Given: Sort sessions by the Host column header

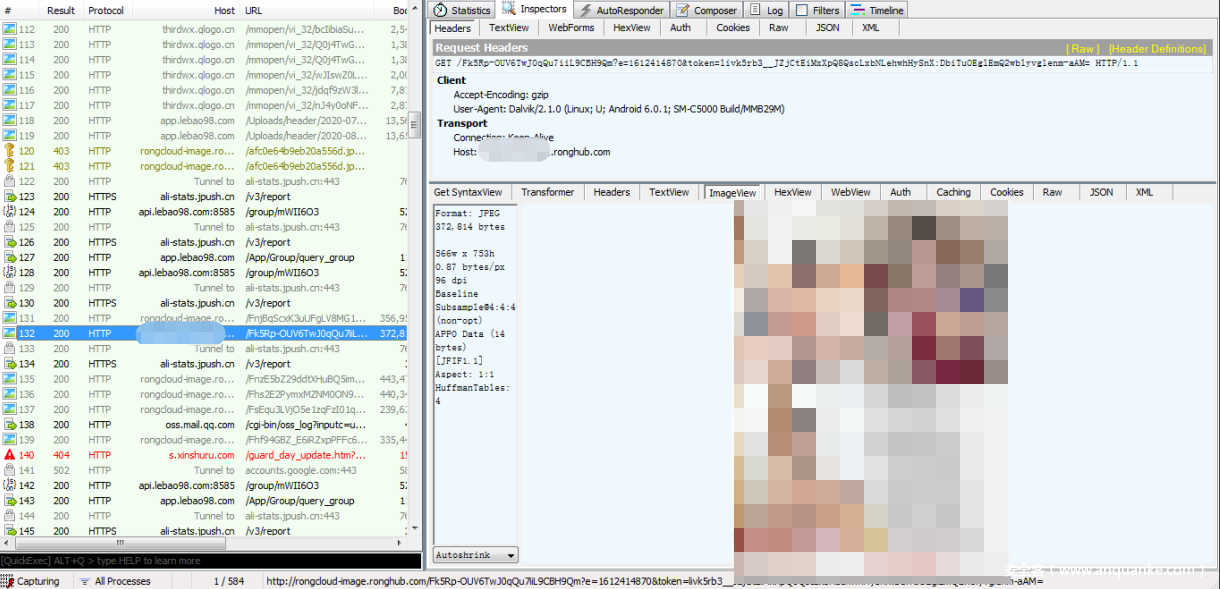Looking at the screenshot, I should (x=188, y=10).
